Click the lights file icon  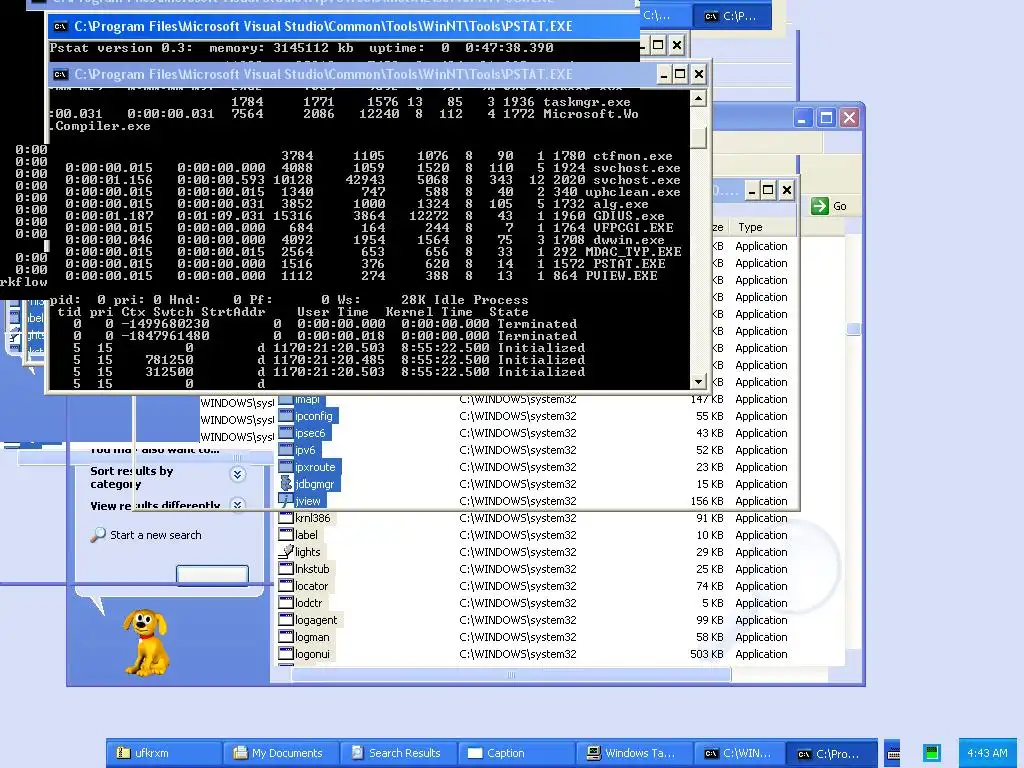(285, 552)
